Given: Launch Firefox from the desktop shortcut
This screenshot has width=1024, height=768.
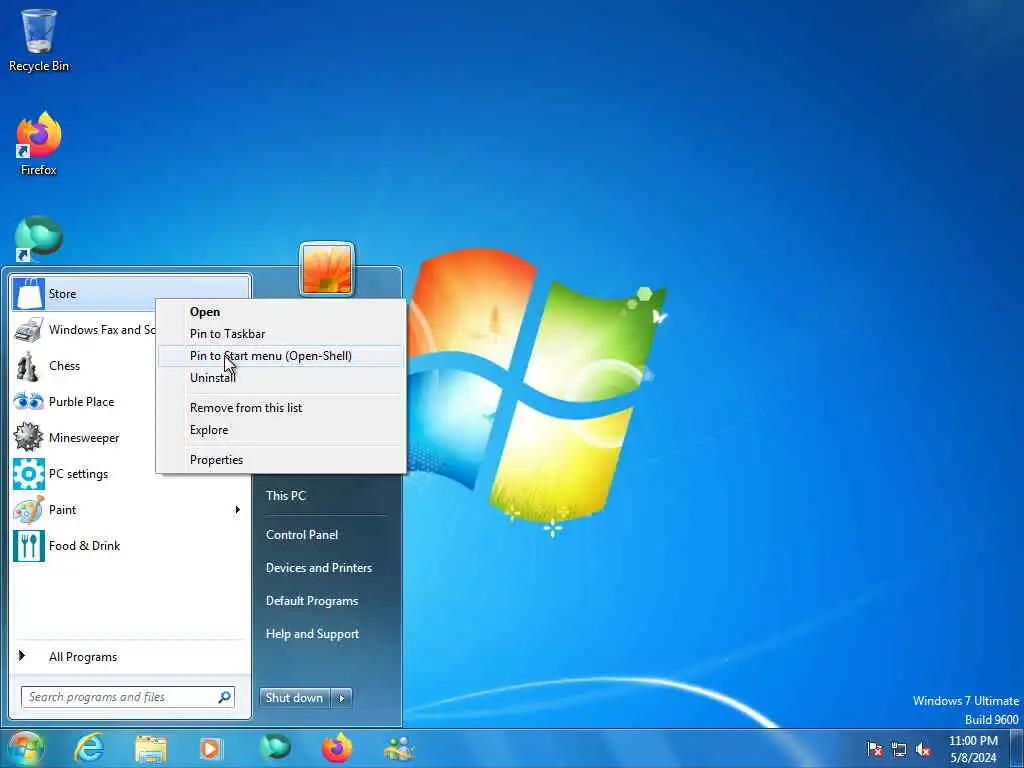Looking at the screenshot, I should 39,144.
